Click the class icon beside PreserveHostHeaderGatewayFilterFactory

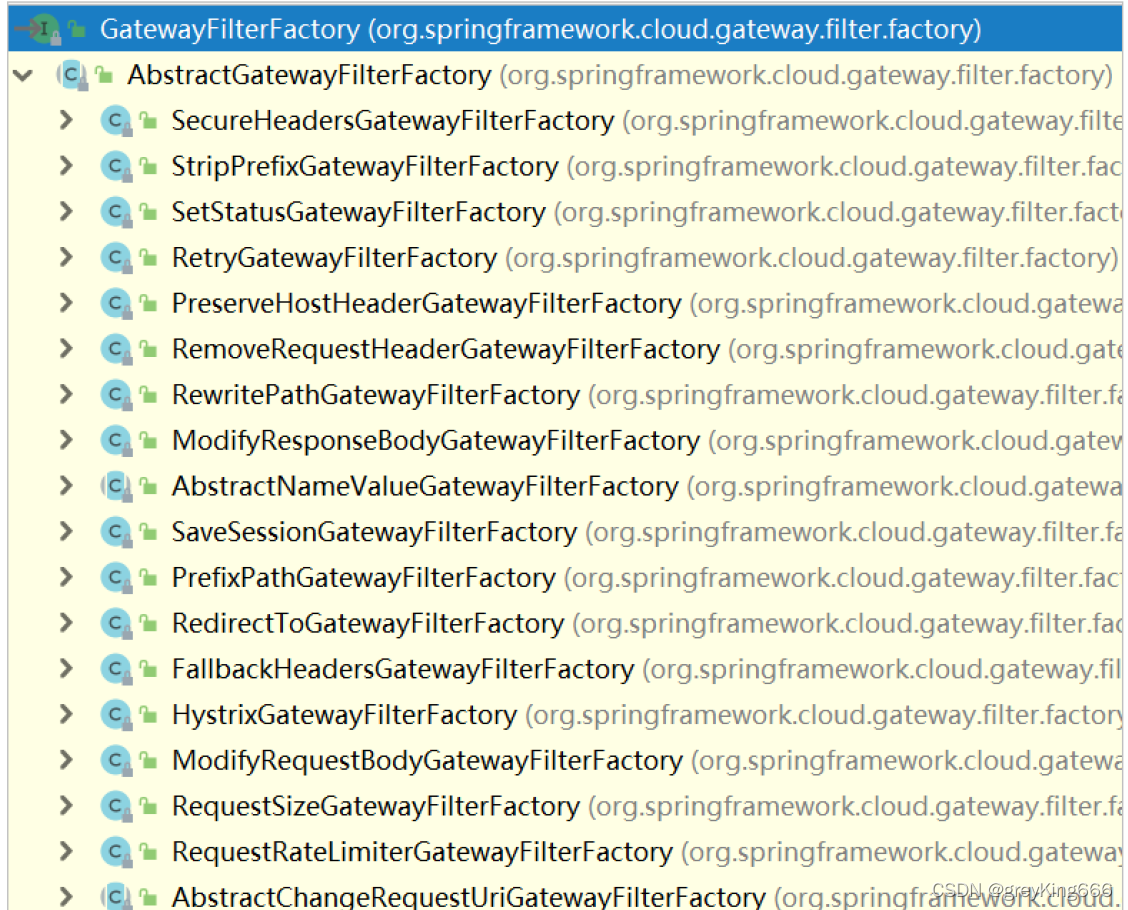(x=117, y=304)
